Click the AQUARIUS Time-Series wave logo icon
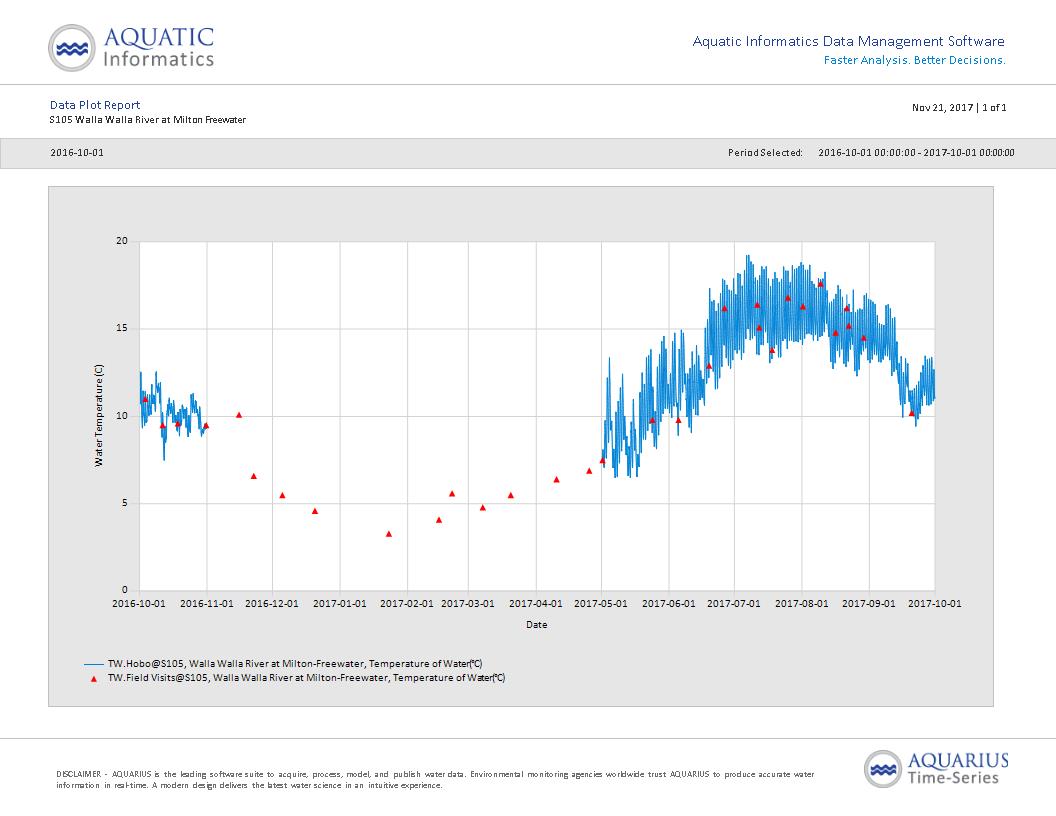 pyautogui.click(x=883, y=769)
